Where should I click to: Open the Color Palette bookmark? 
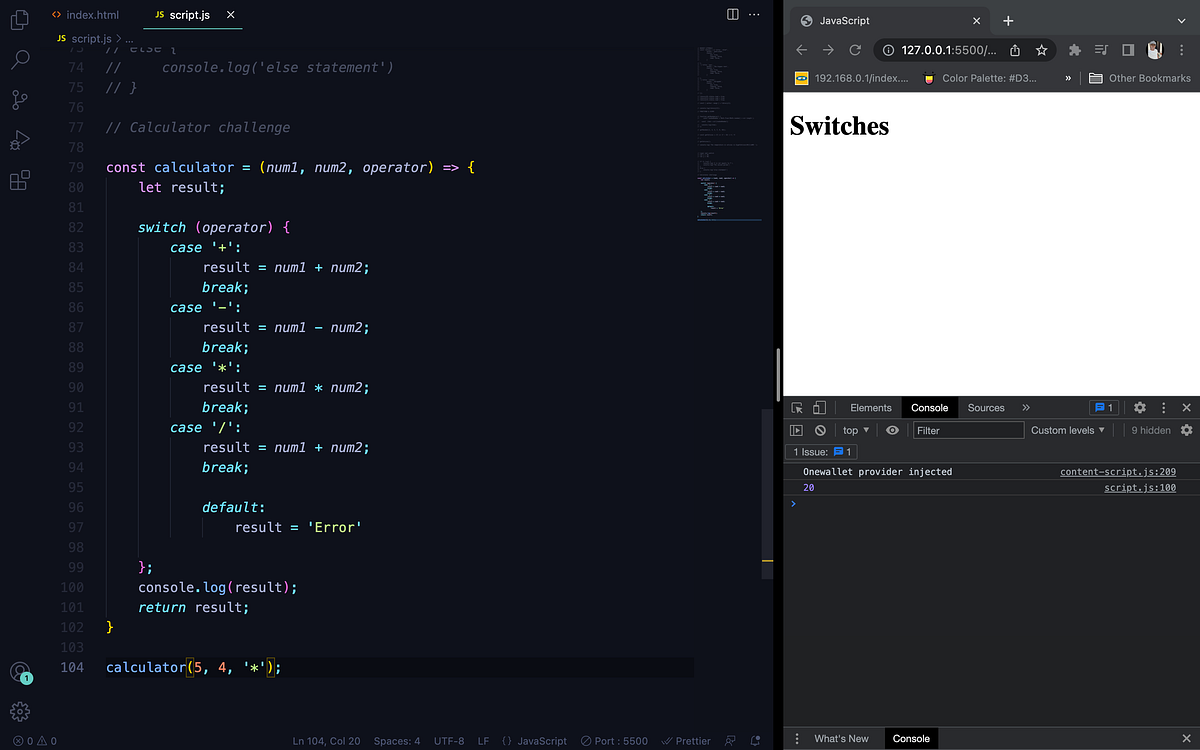click(979, 78)
